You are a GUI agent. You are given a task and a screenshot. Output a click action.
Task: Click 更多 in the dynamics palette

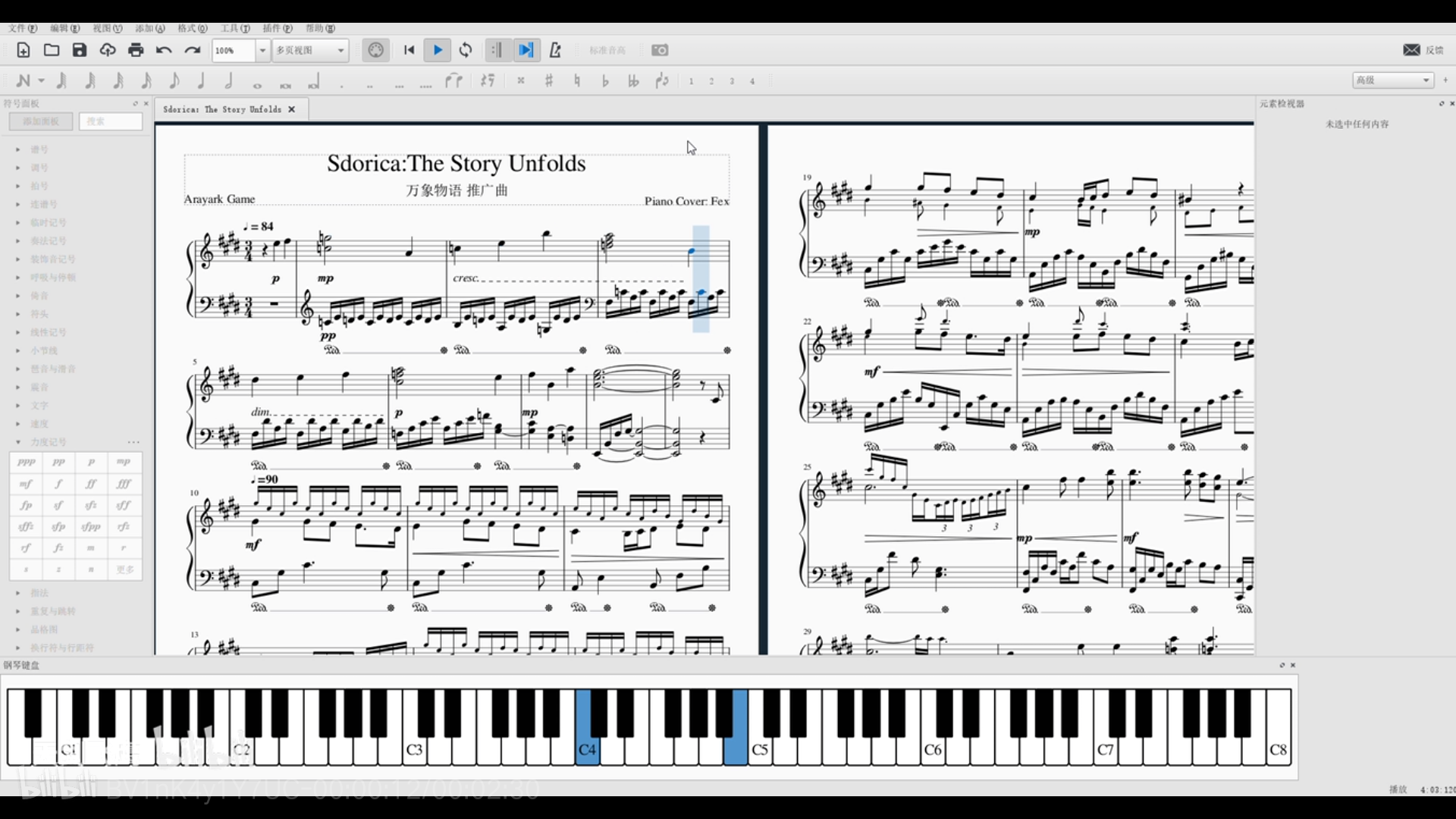pos(125,569)
